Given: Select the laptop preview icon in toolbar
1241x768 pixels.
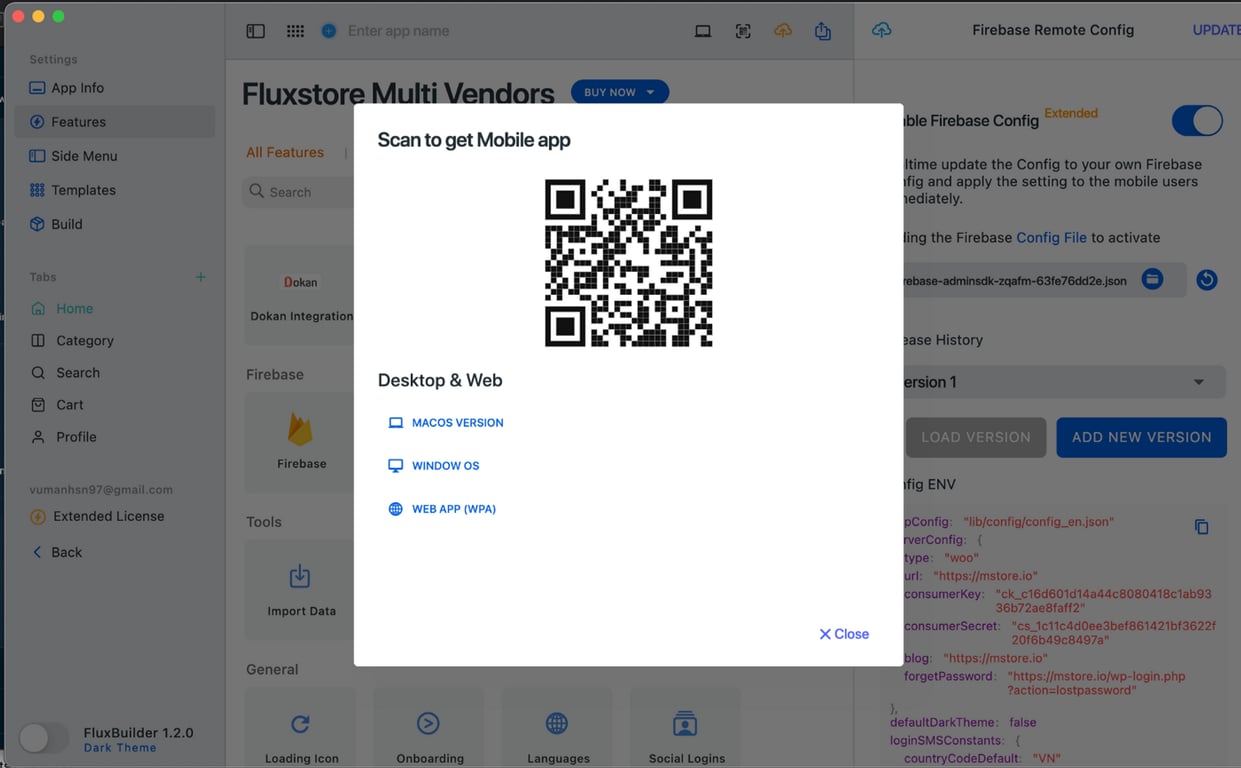Looking at the screenshot, I should pyautogui.click(x=703, y=31).
